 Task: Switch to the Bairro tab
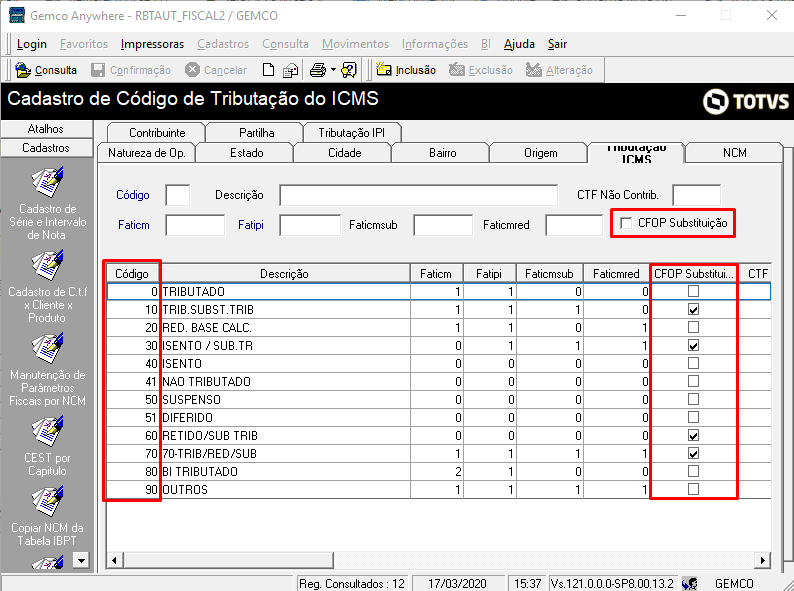[x=443, y=153]
